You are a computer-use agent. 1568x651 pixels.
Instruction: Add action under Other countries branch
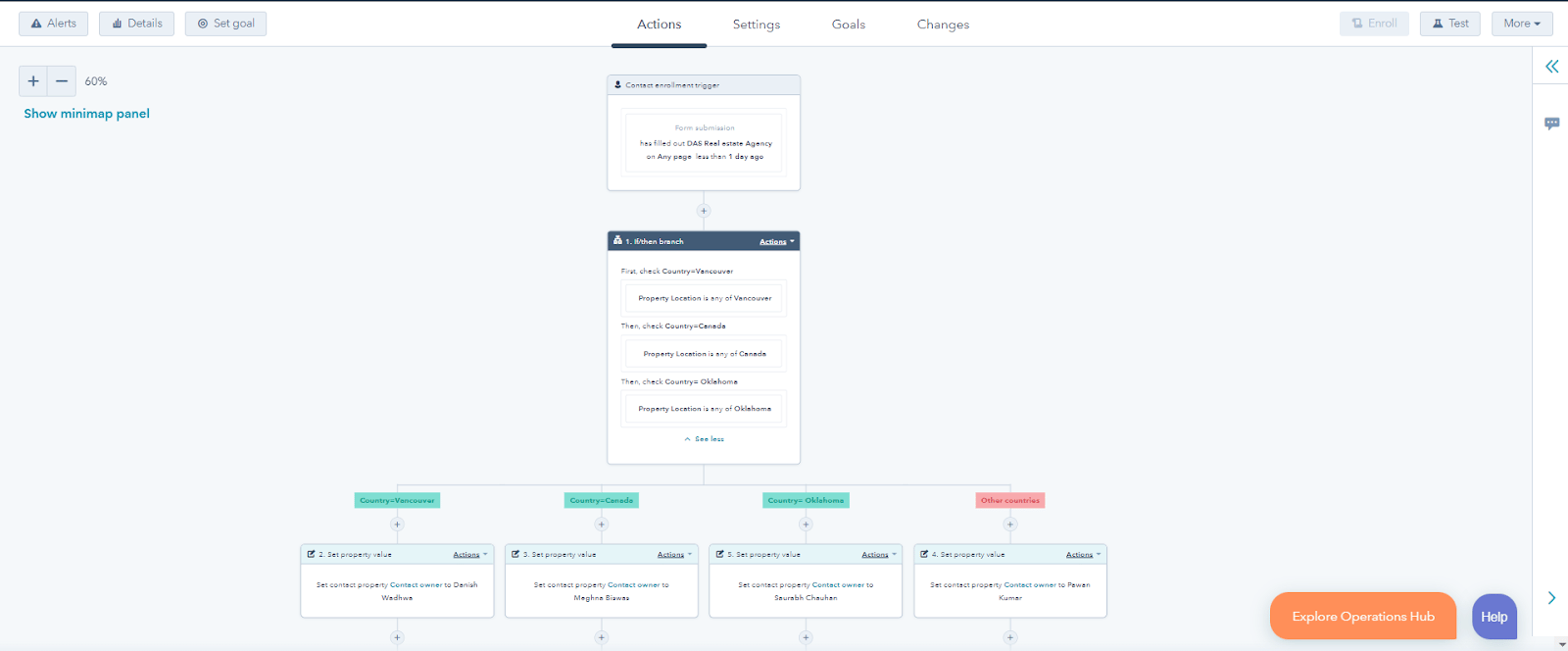click(x=1010, y=525)
